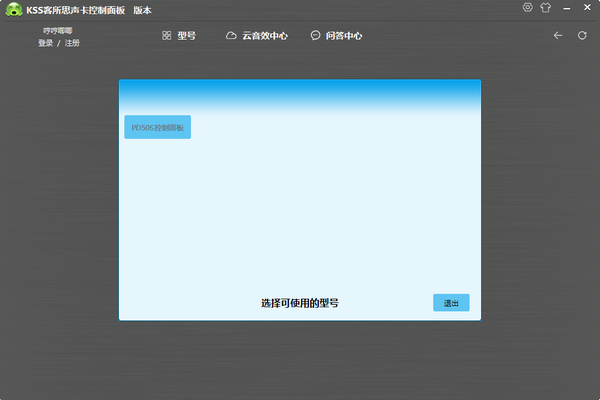Click the 注册 register link
600x400 pixels.
[72, 43]
